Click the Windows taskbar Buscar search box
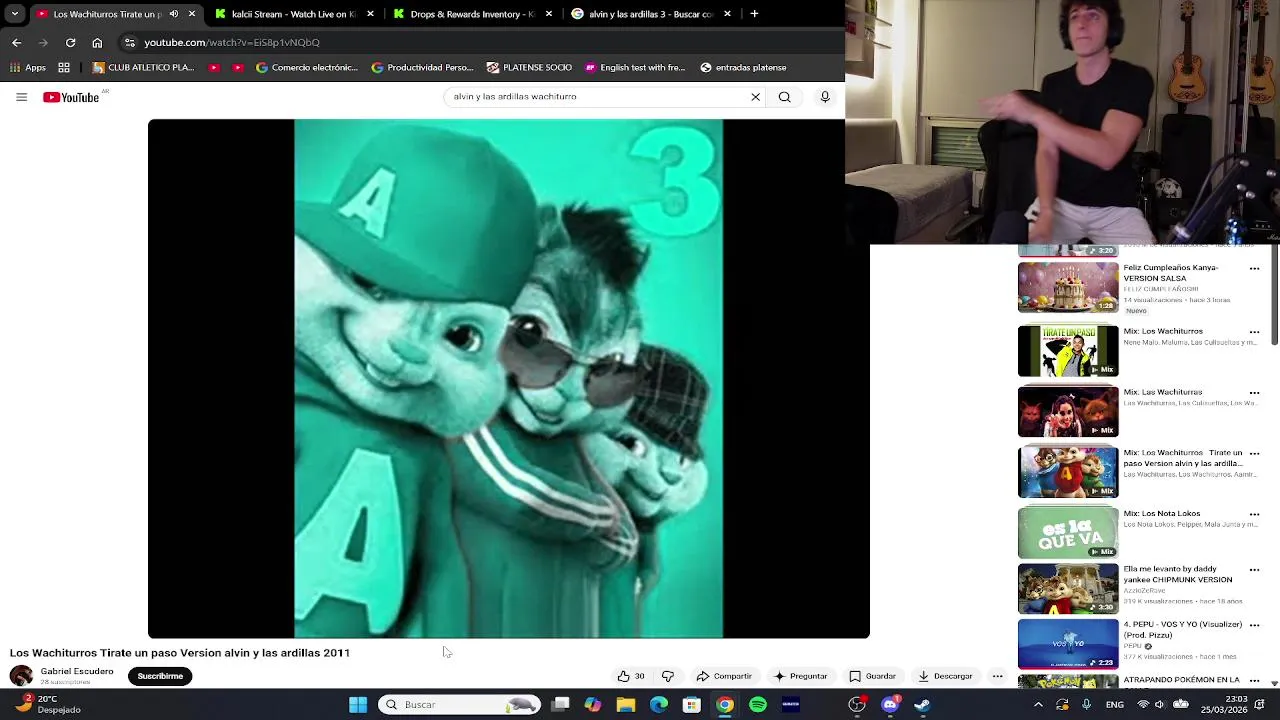 459,705
